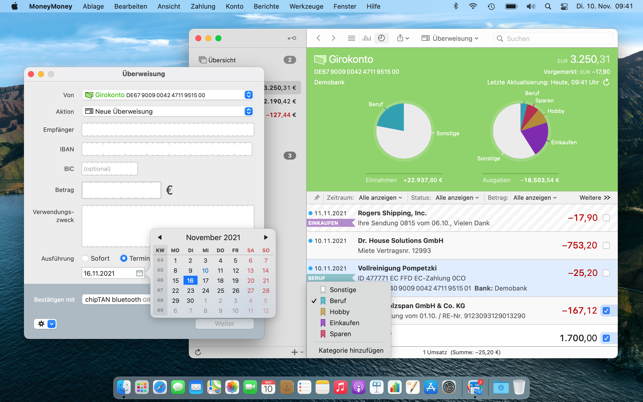Pick November 30 in the calendar
Screen dimensions: 643x402
[x=190, y=300]
